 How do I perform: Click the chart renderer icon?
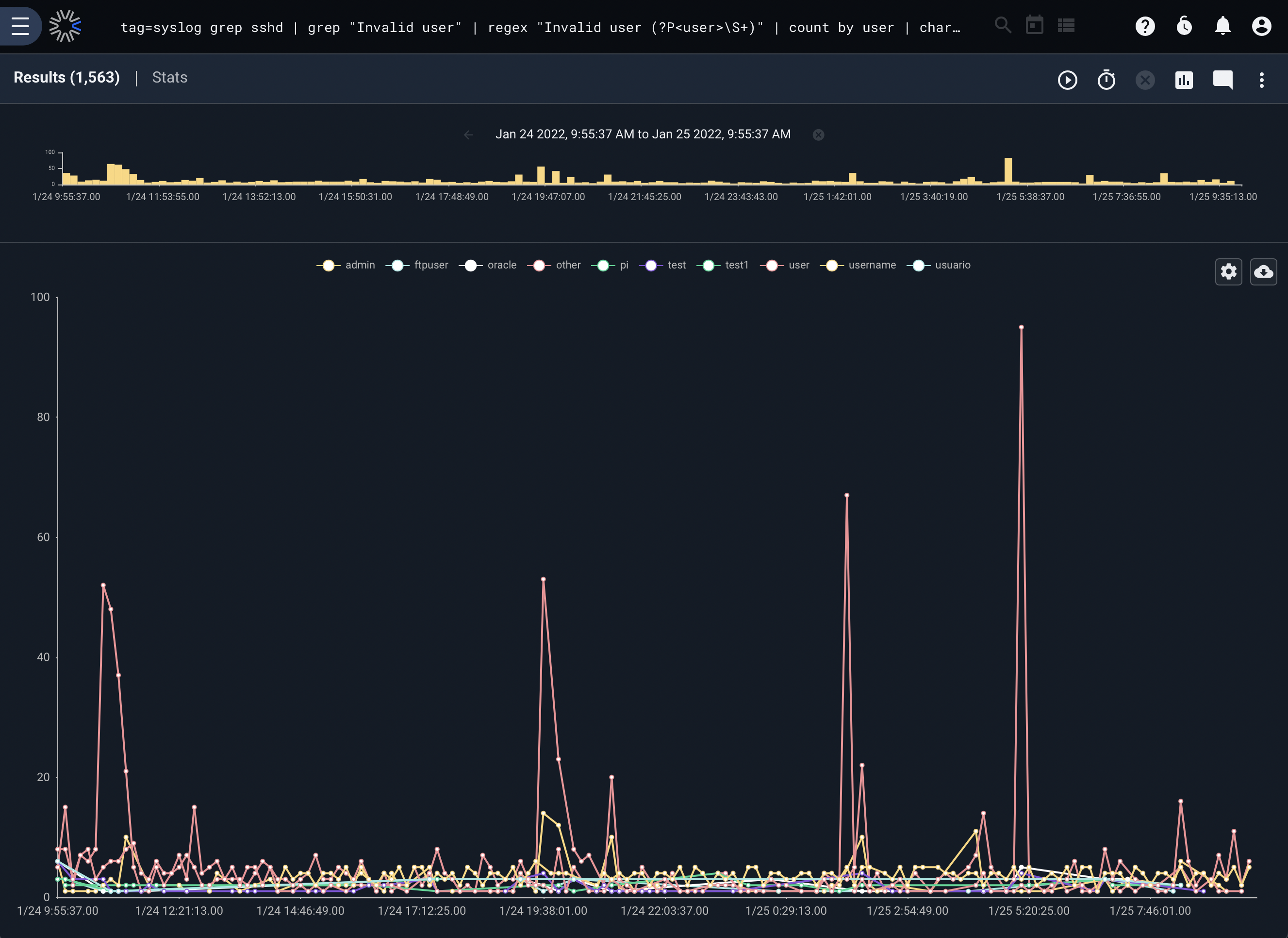coord(1184,80)
